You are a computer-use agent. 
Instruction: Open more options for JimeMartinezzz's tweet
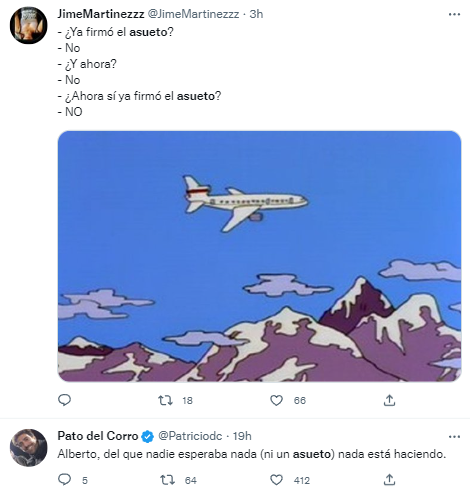point(454,14)
